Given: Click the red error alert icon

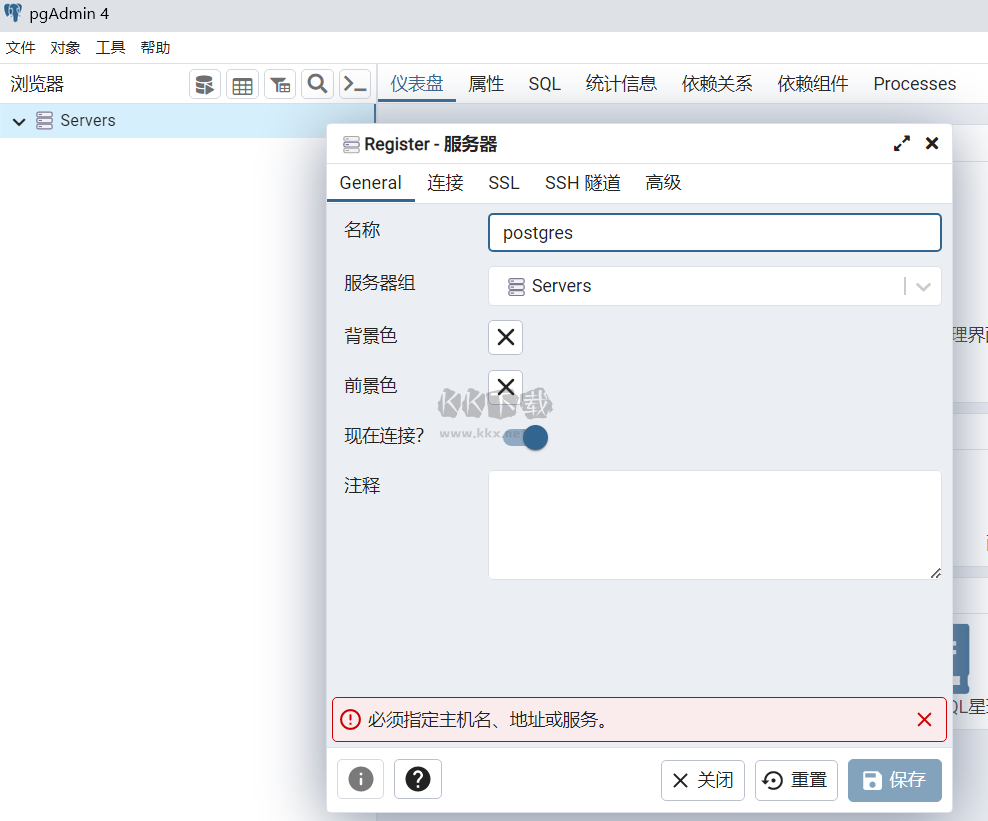Looking at the screenshot, I should coord(350,720).
